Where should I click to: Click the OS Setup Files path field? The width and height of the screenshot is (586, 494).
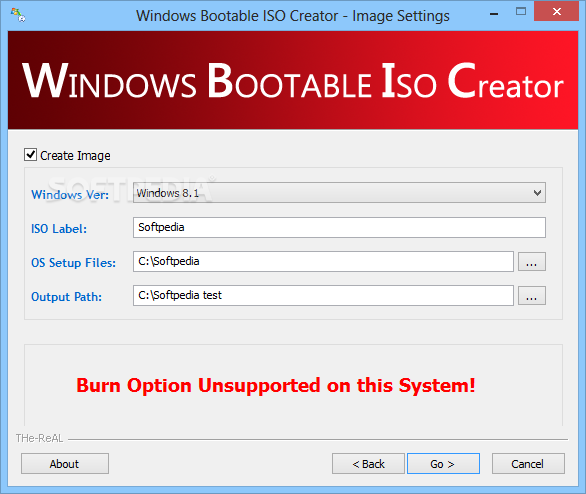coord(323,262)
